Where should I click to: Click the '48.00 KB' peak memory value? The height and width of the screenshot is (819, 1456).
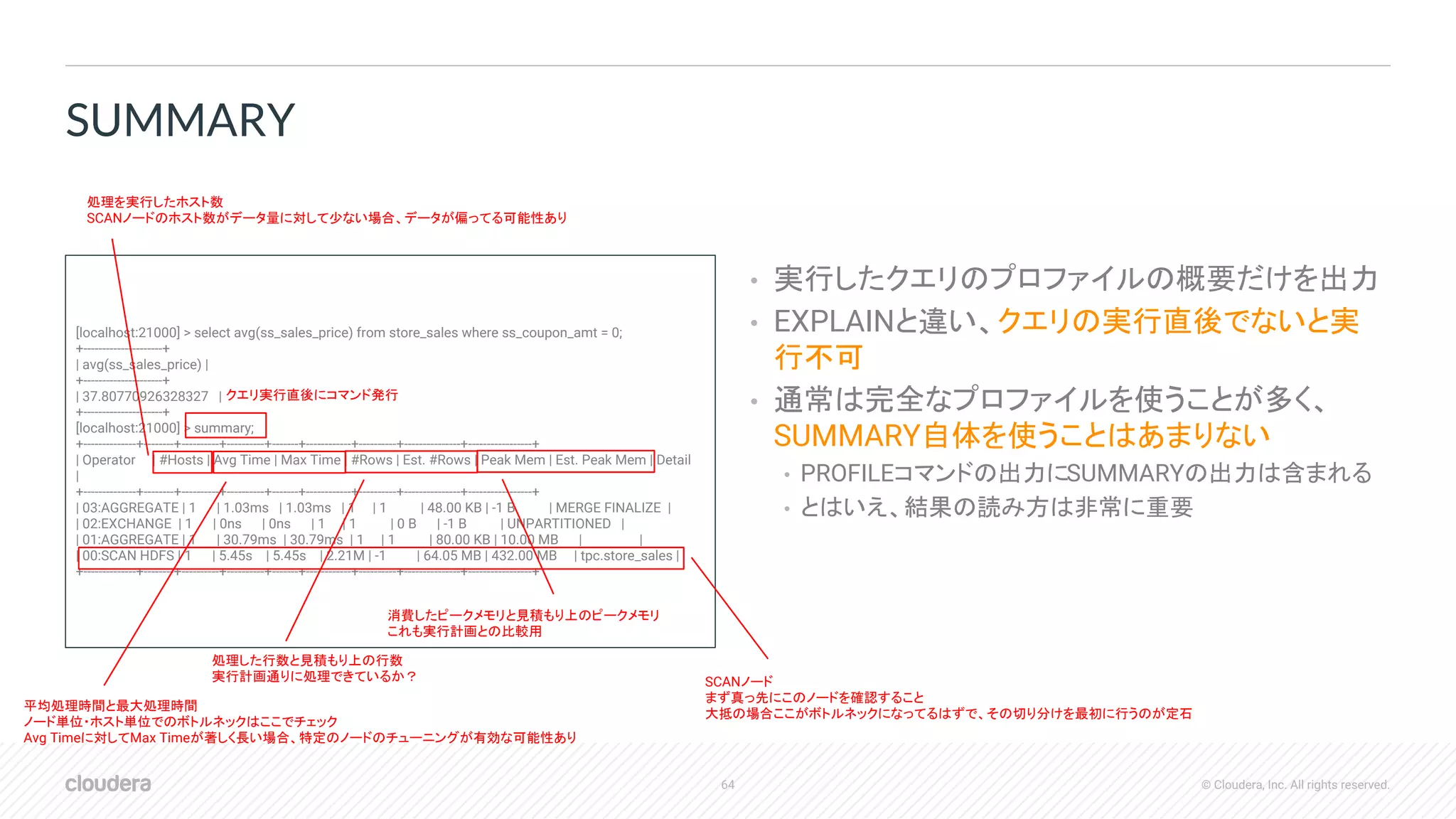[x=454, y=508]
